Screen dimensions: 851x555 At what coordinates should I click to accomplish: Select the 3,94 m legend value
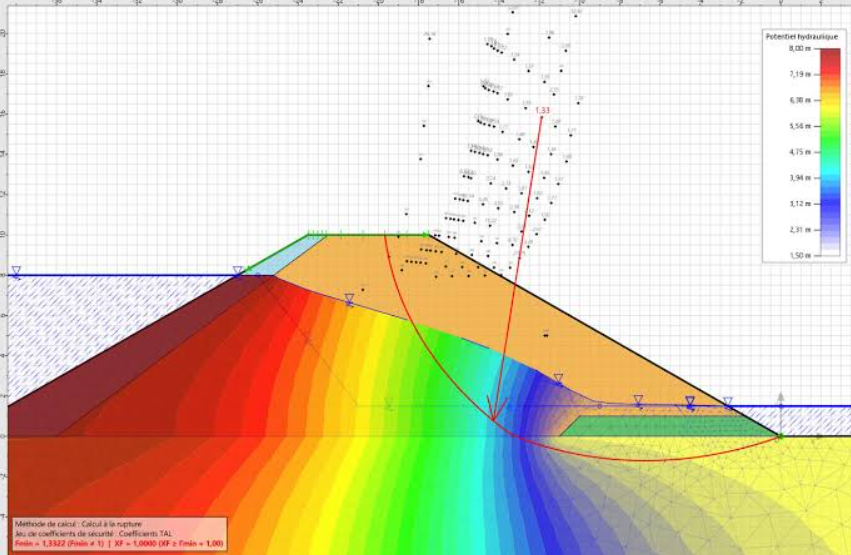click(799, 178)
